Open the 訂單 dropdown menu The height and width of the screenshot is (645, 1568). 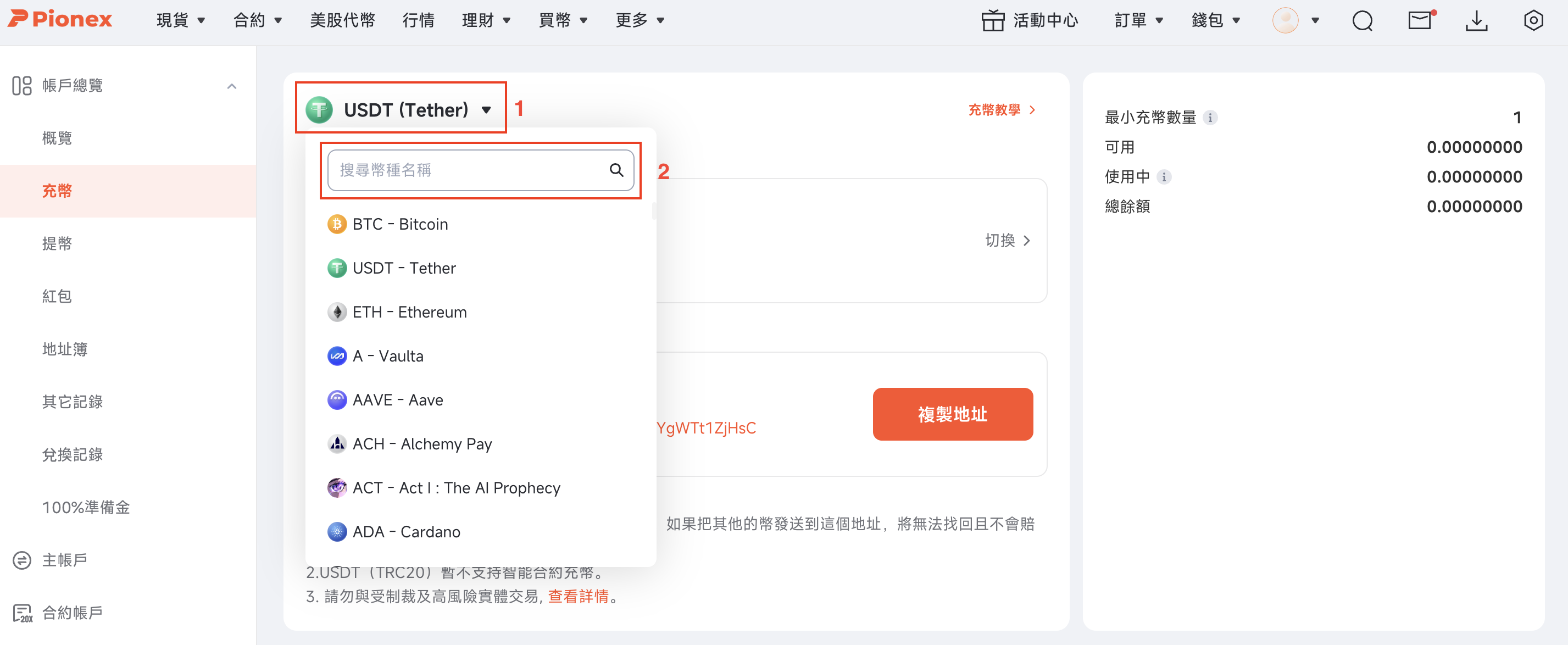[x=1139, y=20]
